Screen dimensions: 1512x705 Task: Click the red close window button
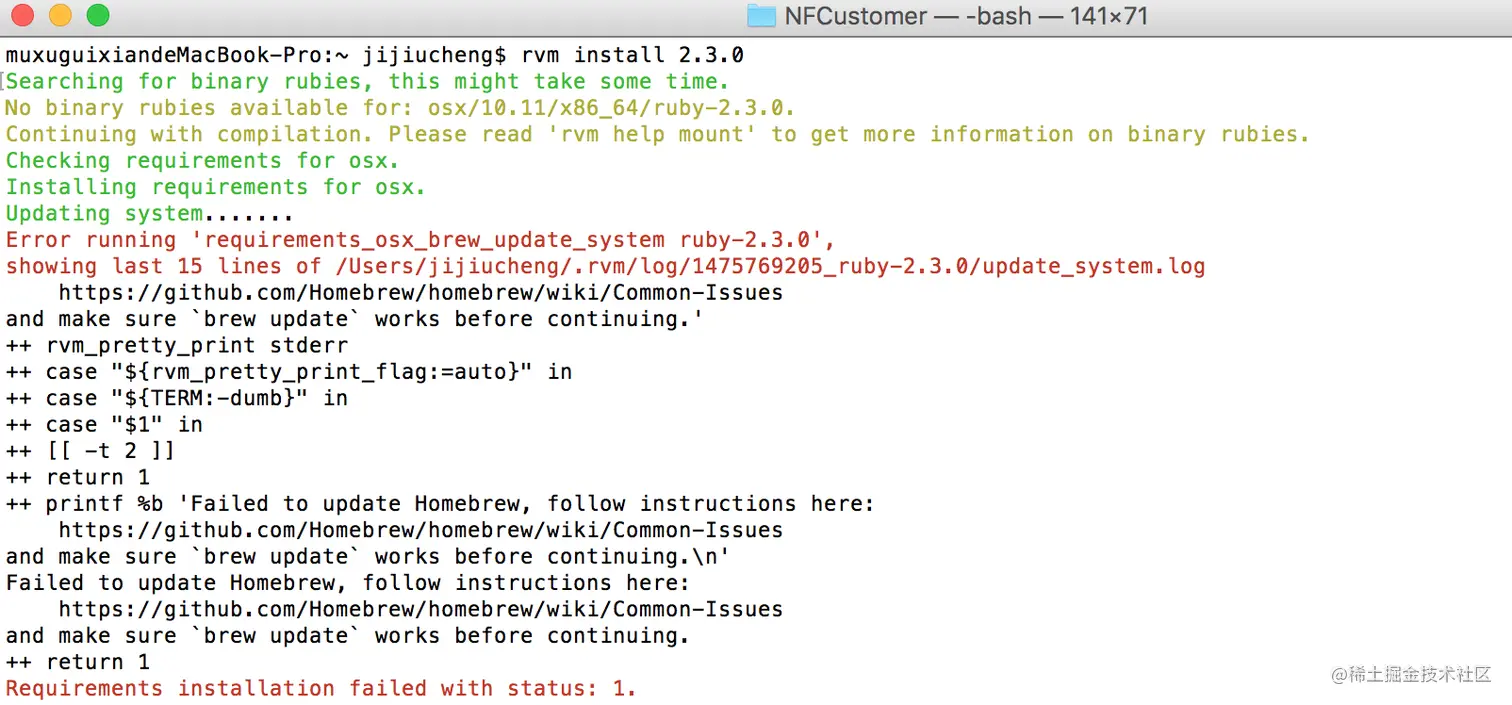tap(22, 15)
